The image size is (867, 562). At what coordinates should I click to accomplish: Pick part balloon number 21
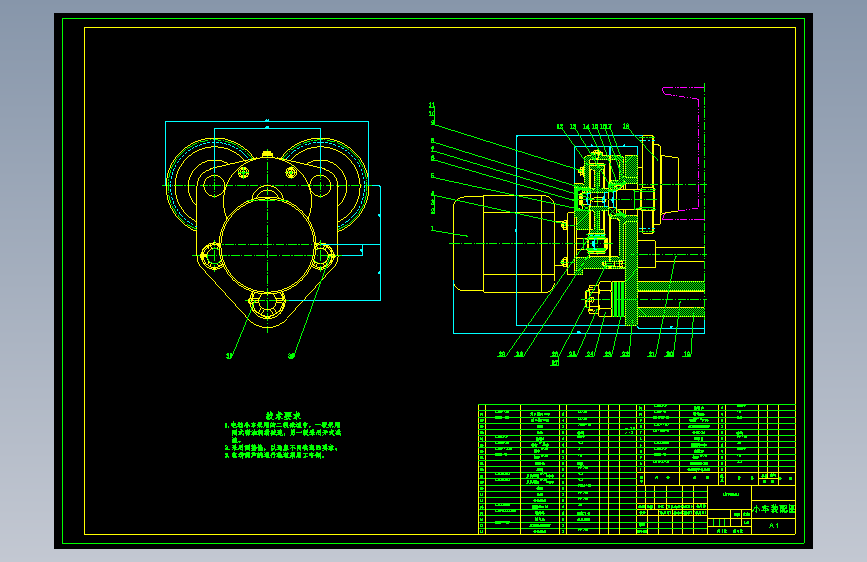tap(652, 354)
